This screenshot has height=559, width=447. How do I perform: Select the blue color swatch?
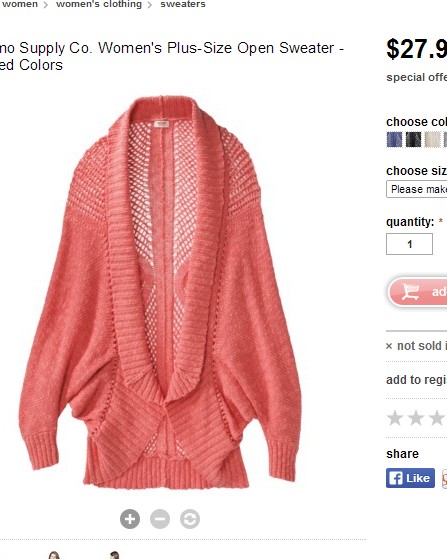pos(394,139)
